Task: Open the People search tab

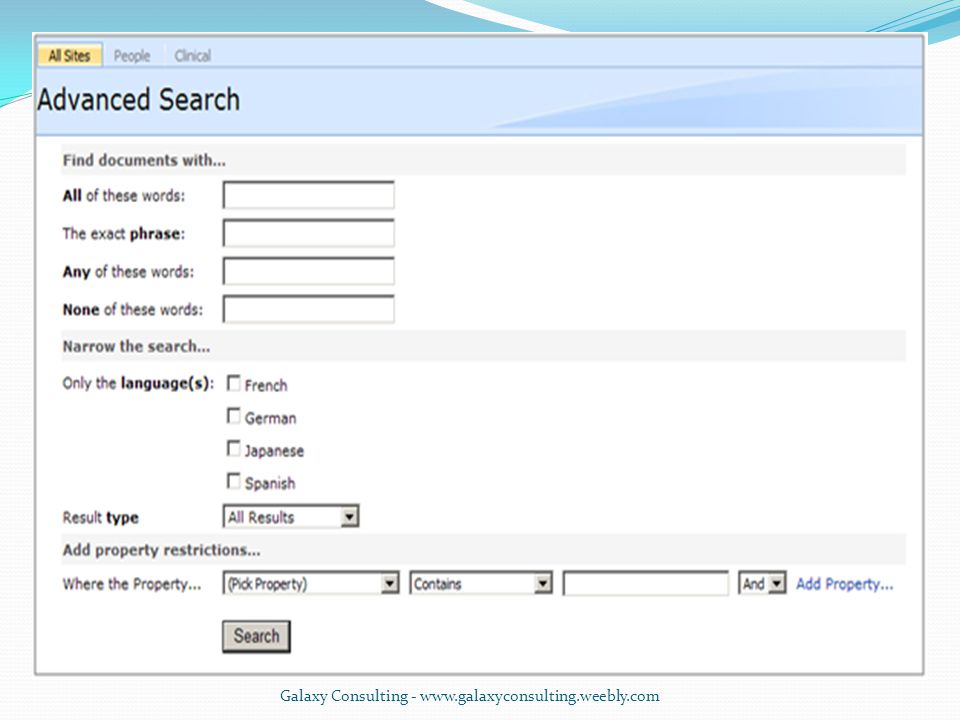Action: (132, 56)
